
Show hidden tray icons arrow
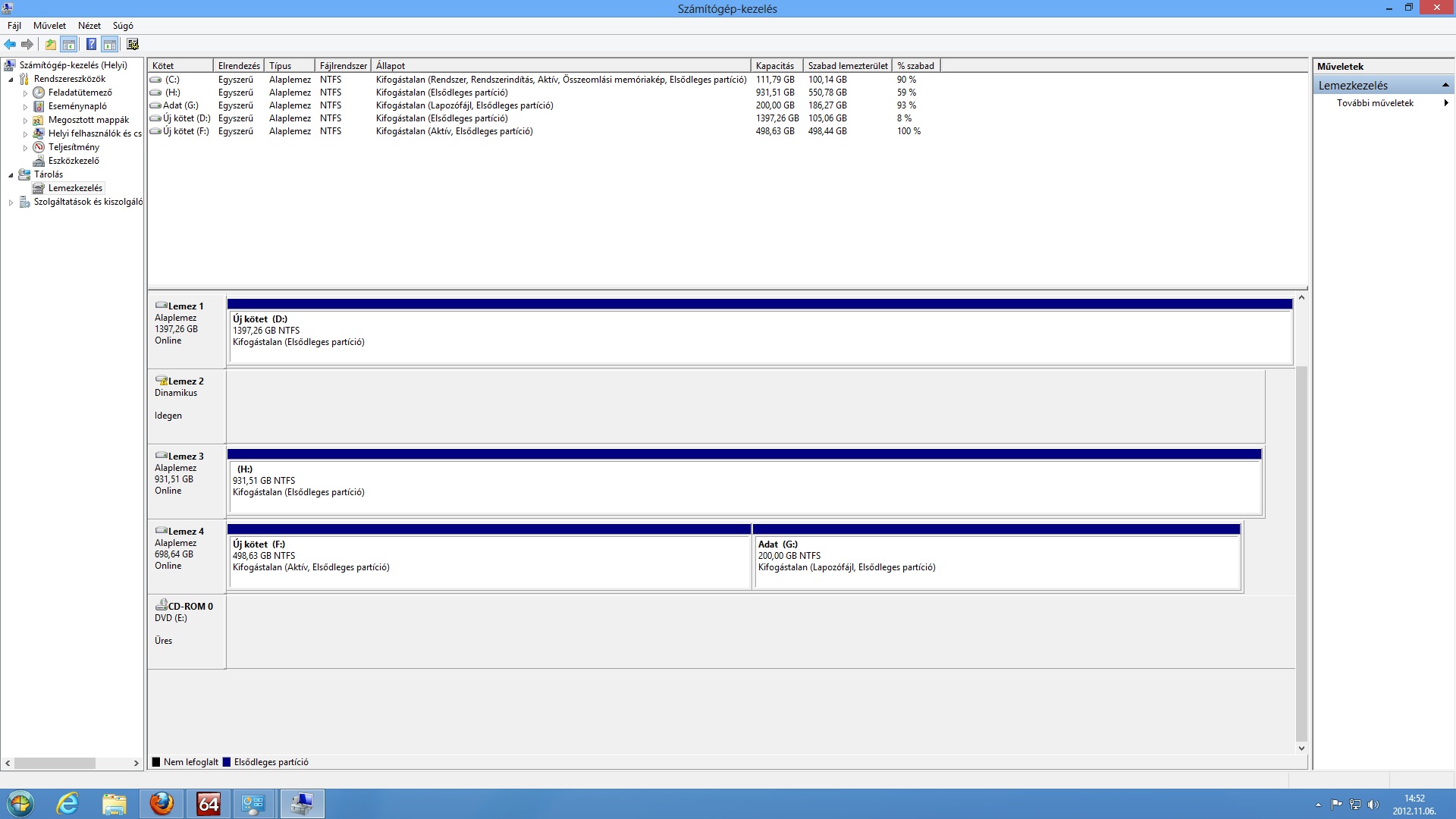[1318, 805]
